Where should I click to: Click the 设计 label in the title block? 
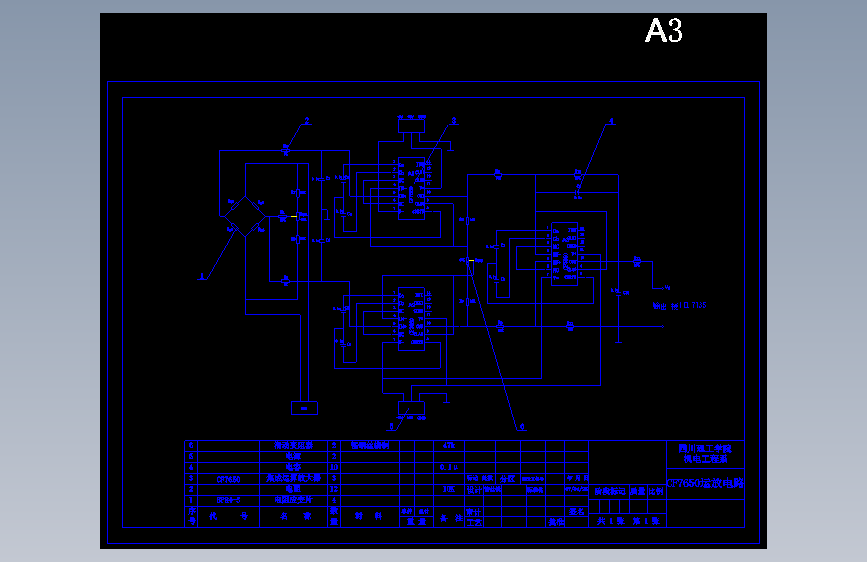pyautogui.click(x=474, y=490)
